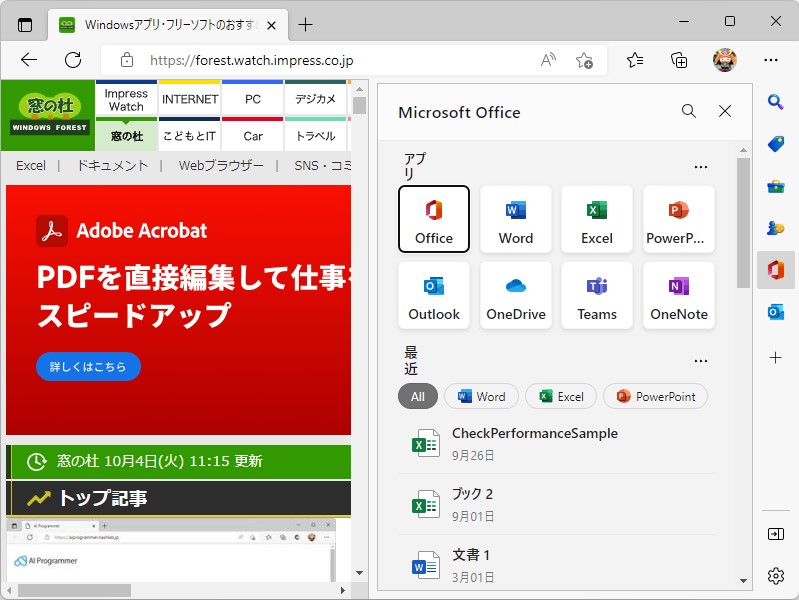Viewport: 799px width, 600px height.
Task: Launch Word from the apps grid
Action: (516, 219)
